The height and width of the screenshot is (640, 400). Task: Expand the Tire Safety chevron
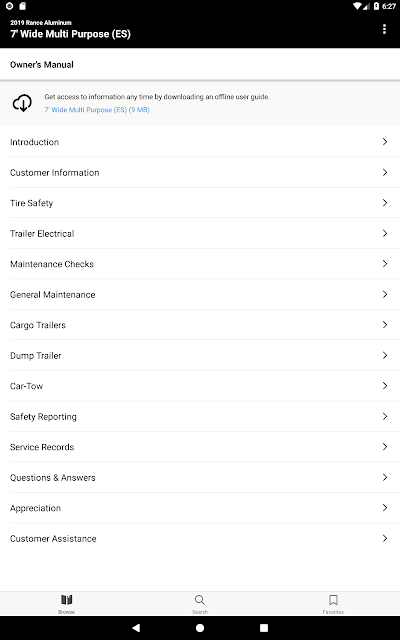pyautogui.click(x=384, y=203)
